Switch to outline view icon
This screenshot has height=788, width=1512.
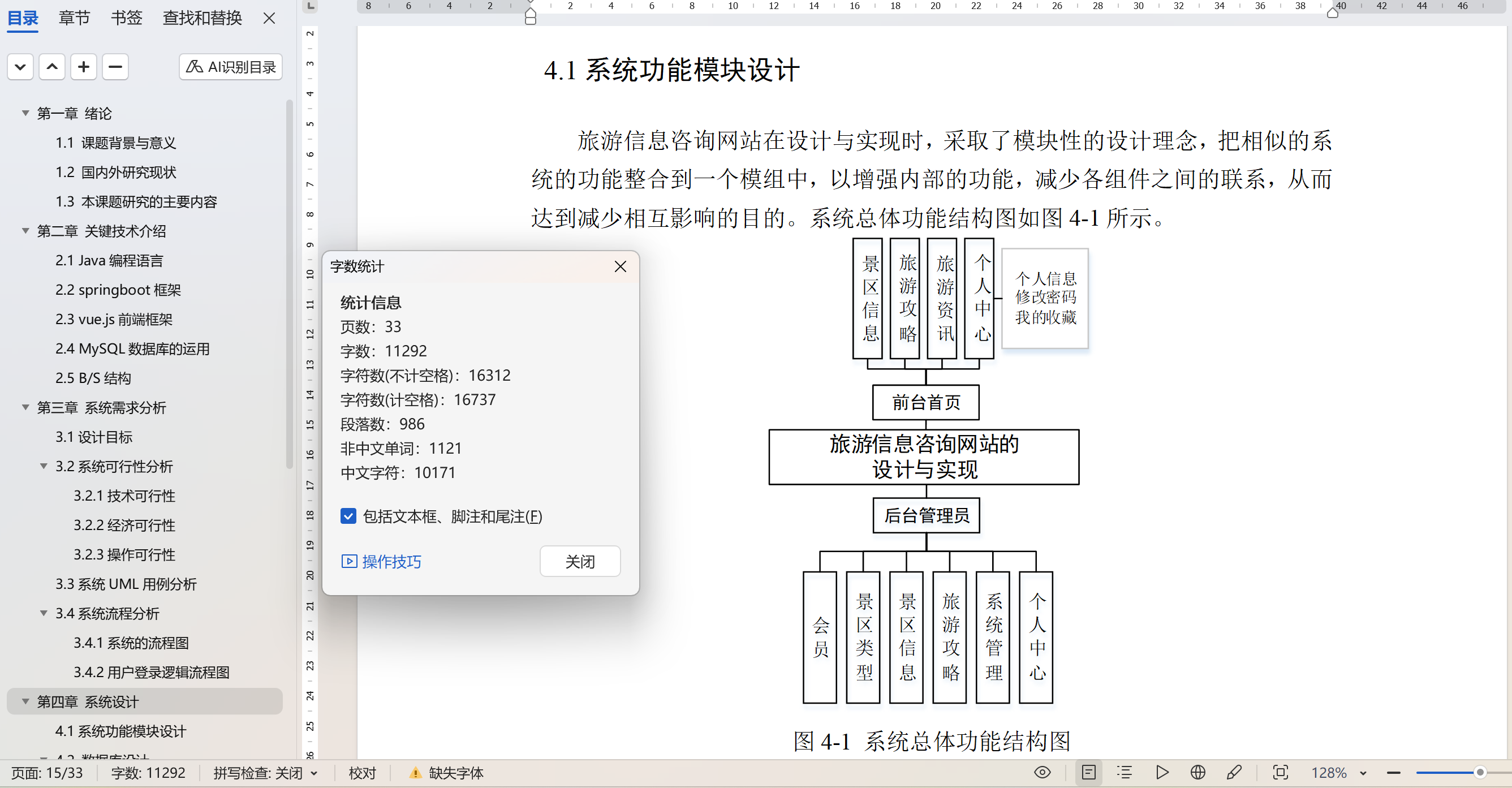[1124, 772]
